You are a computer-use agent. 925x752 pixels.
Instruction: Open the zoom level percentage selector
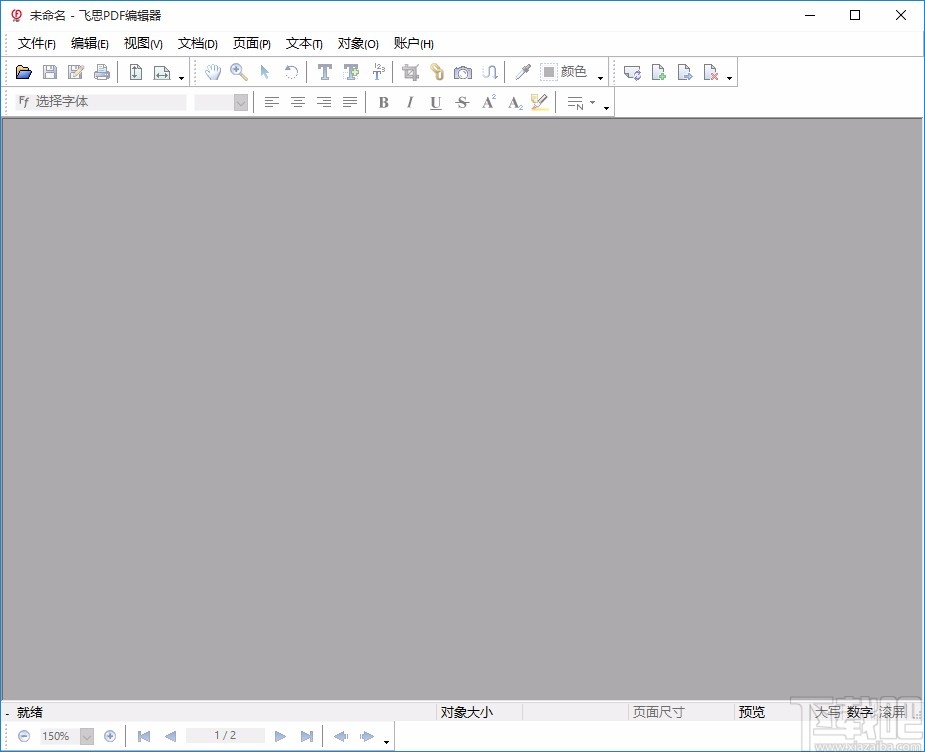(86, 736)
